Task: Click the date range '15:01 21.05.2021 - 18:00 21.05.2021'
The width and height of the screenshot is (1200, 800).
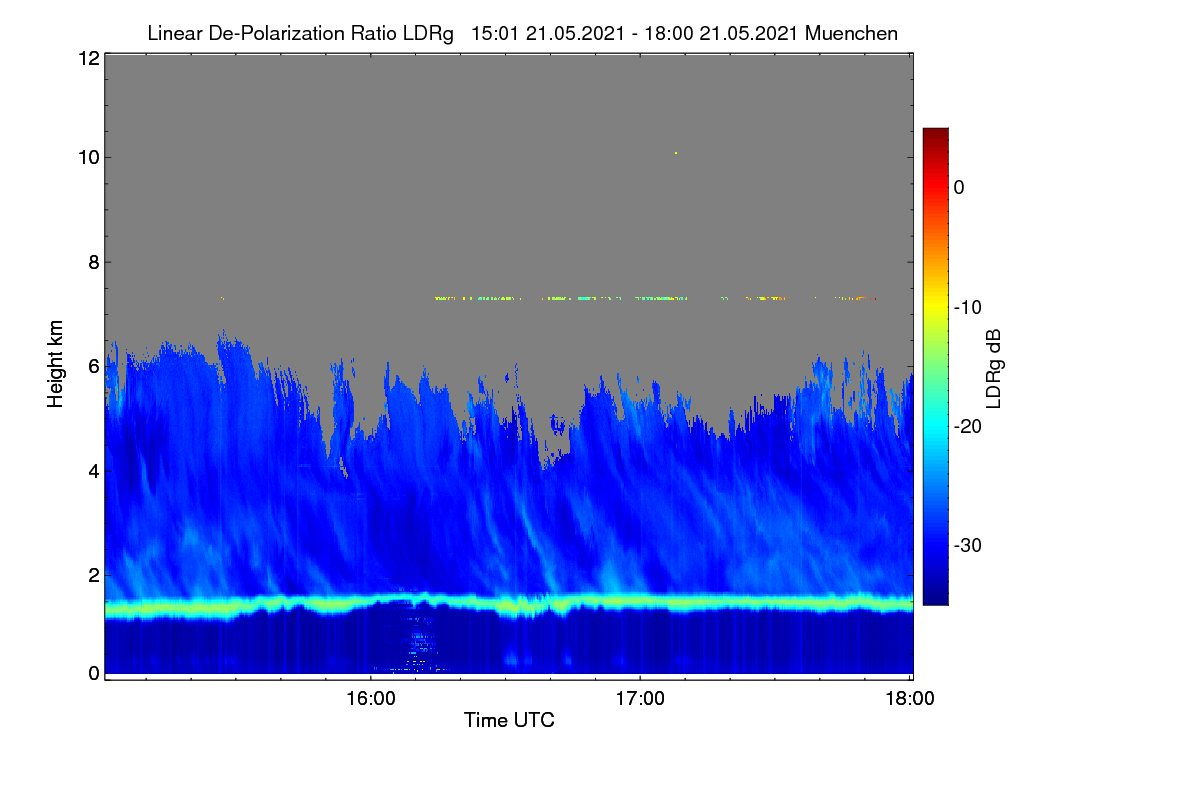Action: [633, 33]
